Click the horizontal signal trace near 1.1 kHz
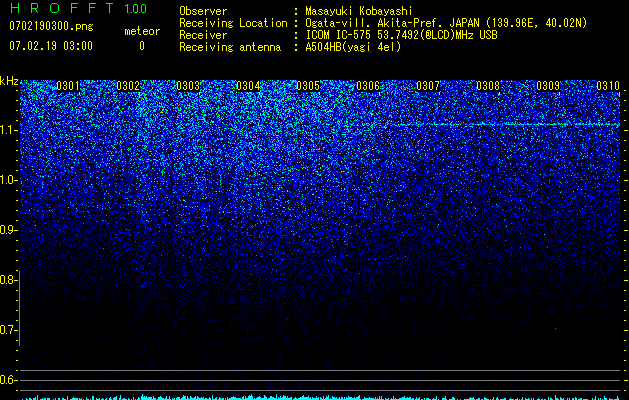Image resolution: width=629 pixels, height=400 pixels. tap(503, 125)
